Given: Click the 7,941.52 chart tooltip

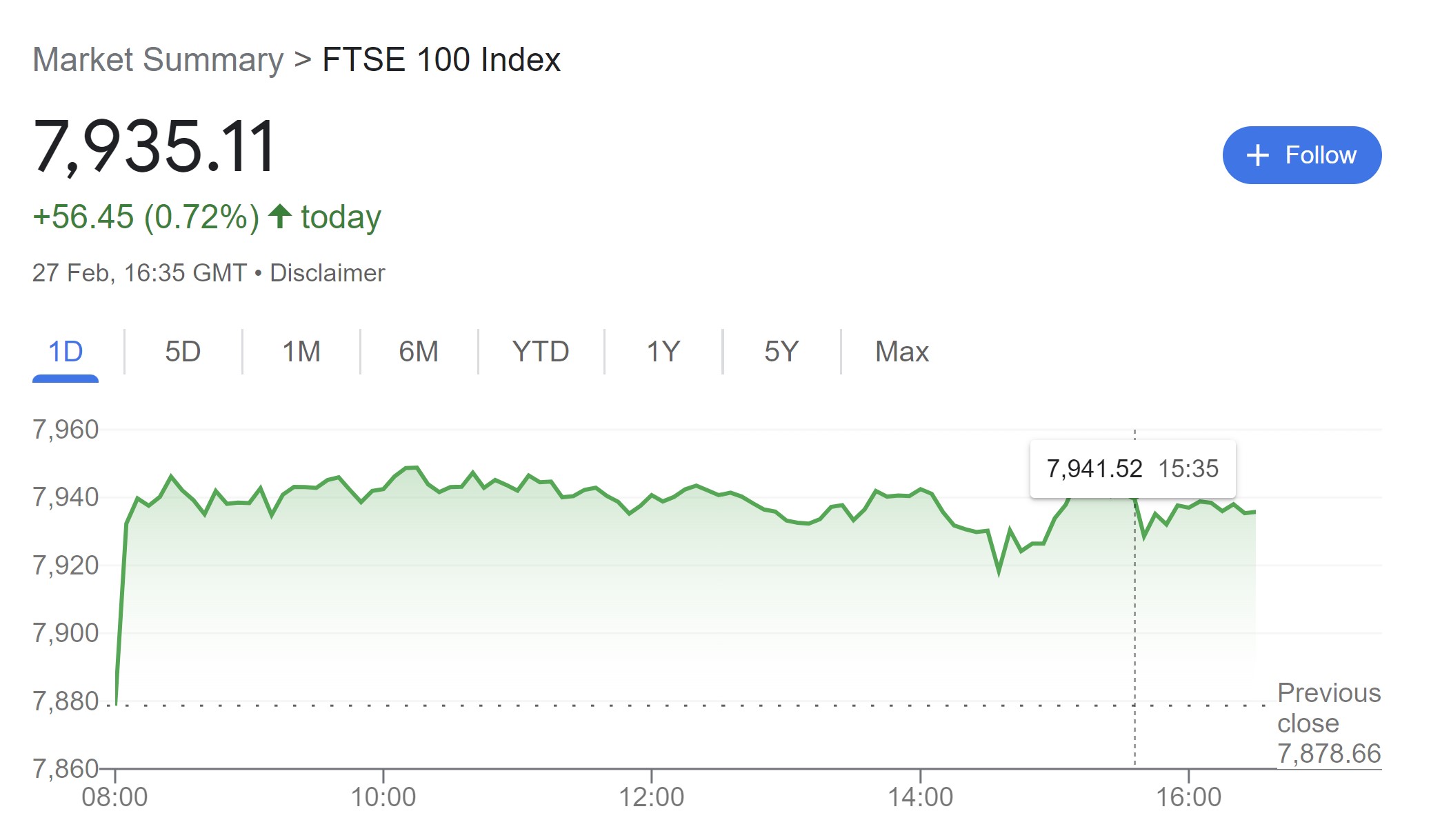Looking at the screenshot, I should click(1132, 469).
